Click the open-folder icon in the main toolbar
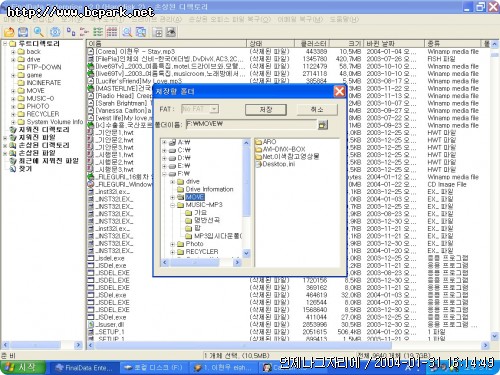Screen dimensions: 500x375 pos(9,32)
